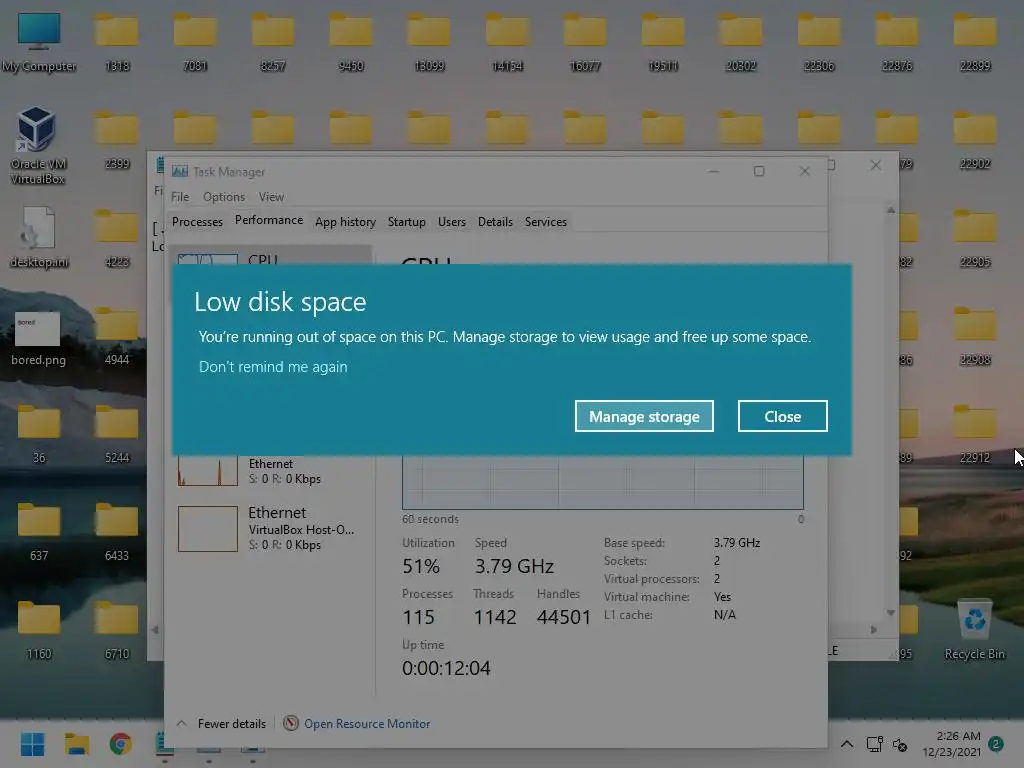Select folder named 1318
This screenshot has width=1024, height=768.
pyautogui.click(x=117, y=42)
